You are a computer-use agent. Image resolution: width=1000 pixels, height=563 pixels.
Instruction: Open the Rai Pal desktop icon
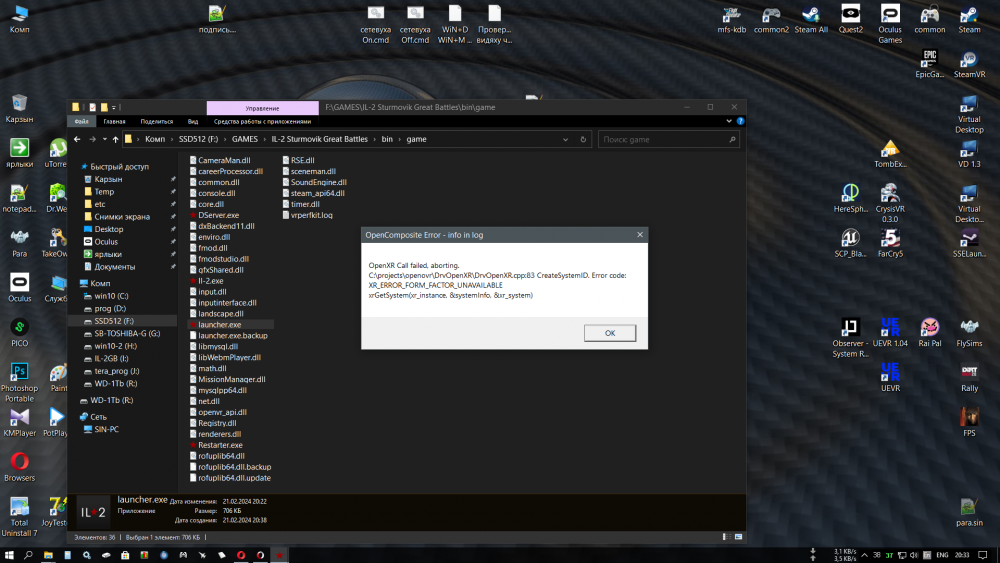pyautogui.click(x=929, y=333)
